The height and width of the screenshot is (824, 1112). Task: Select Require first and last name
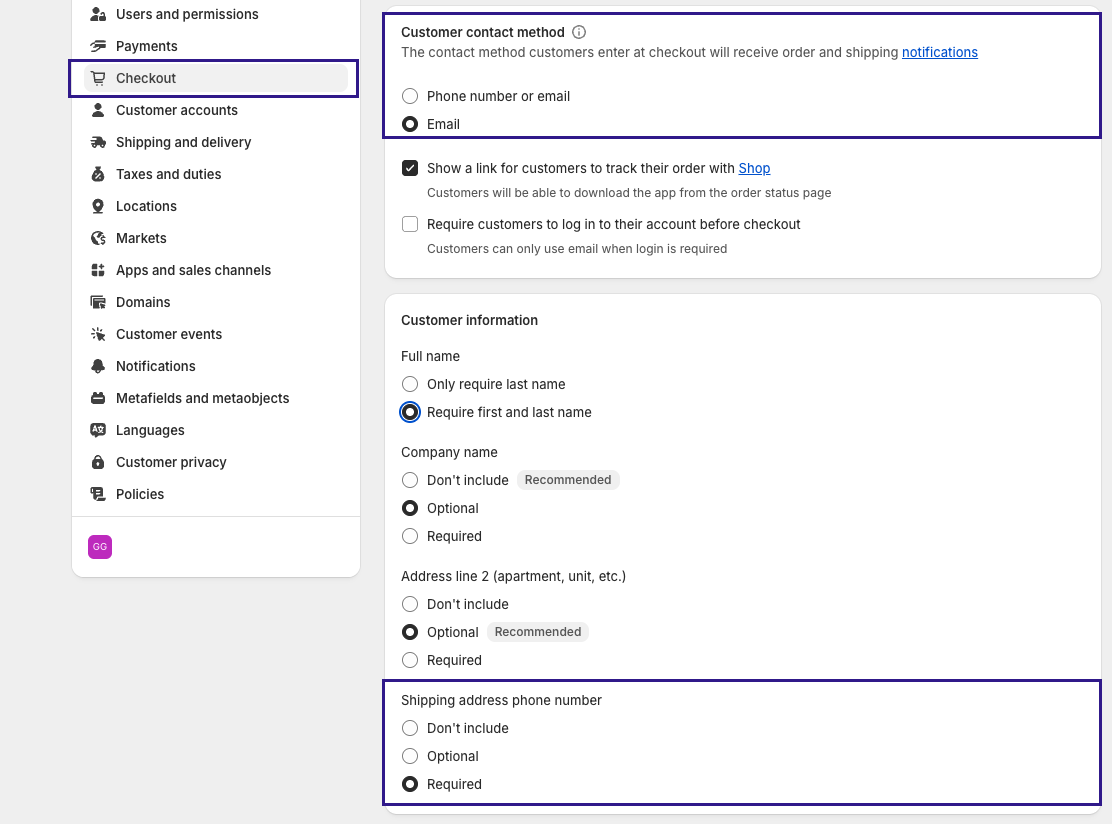[x=410, y=412]
